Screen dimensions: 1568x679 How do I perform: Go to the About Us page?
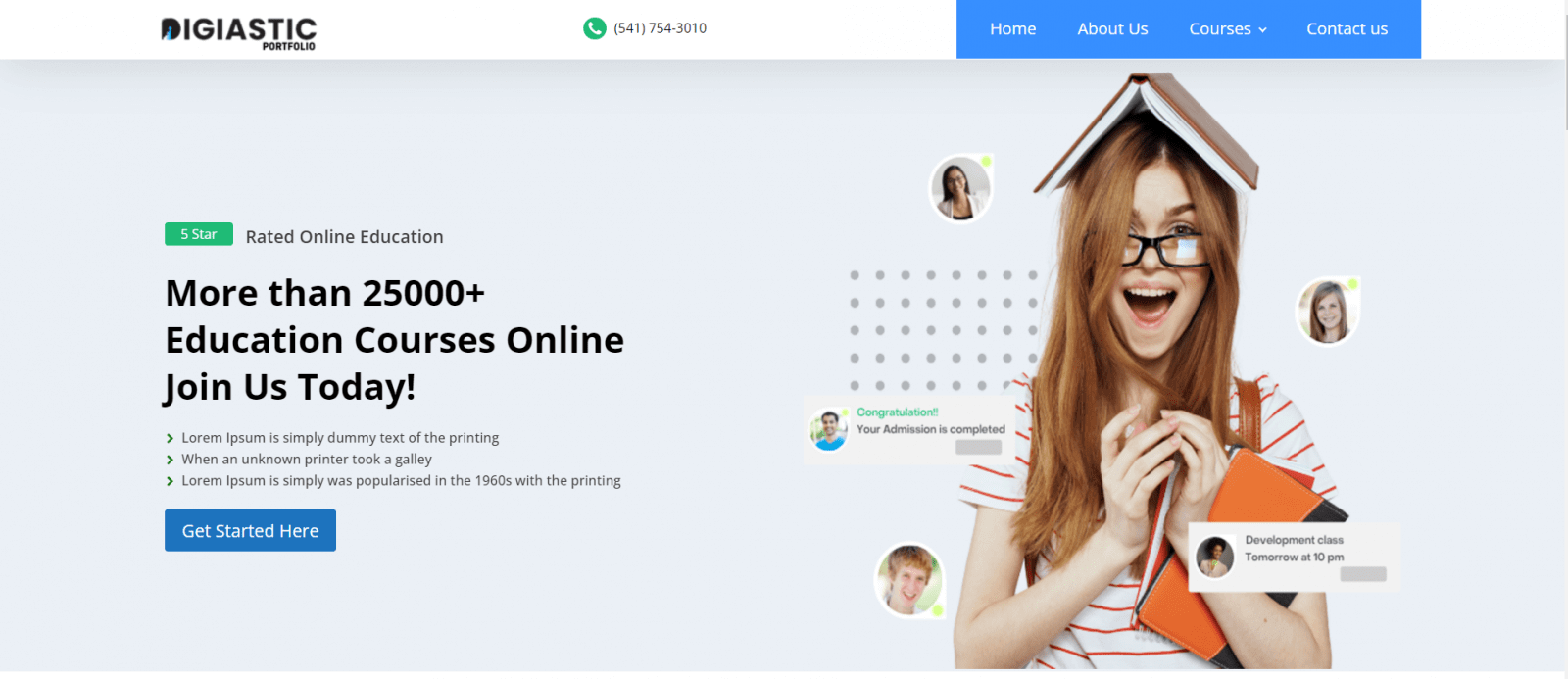tap(1112, 29)
